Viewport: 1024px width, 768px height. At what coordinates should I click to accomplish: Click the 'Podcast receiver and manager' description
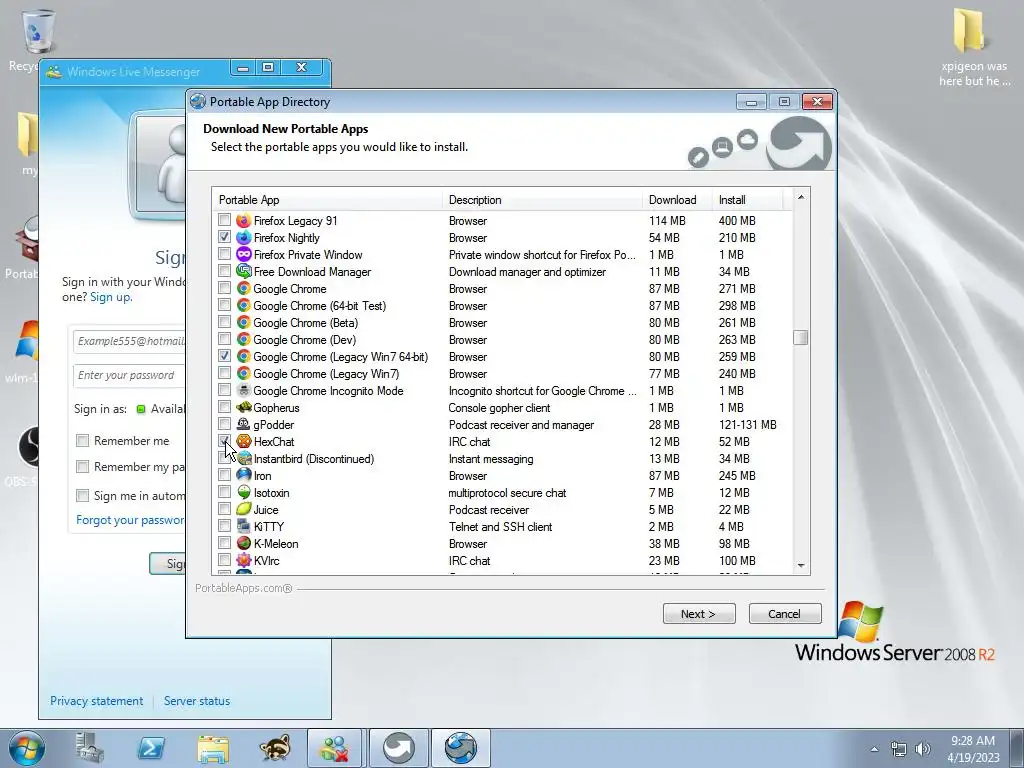point(521,424)
